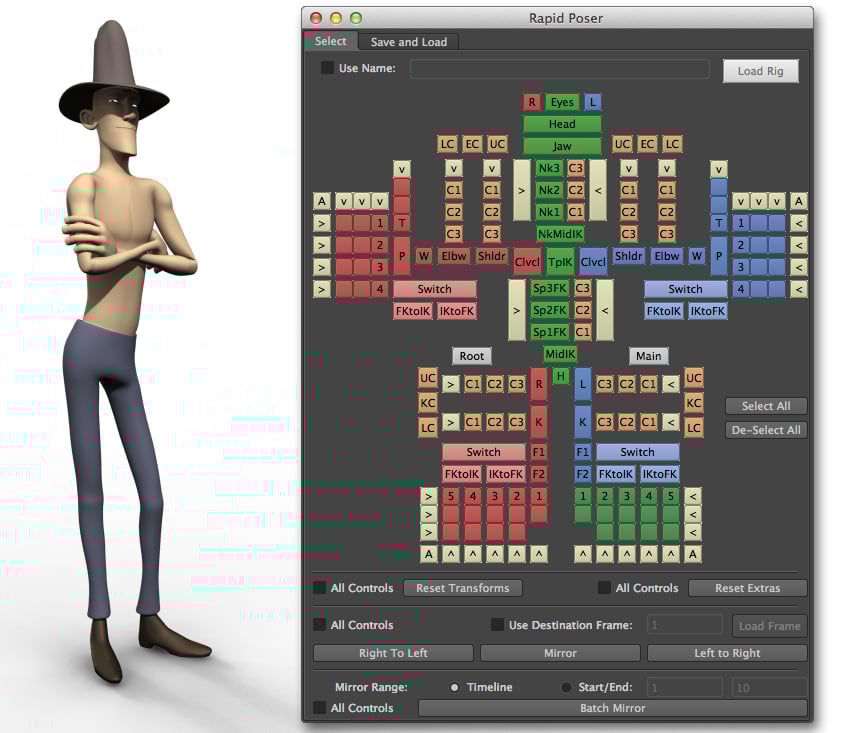
Task: Select the red finger row 1 control
Action: click(x=380, y=223)
